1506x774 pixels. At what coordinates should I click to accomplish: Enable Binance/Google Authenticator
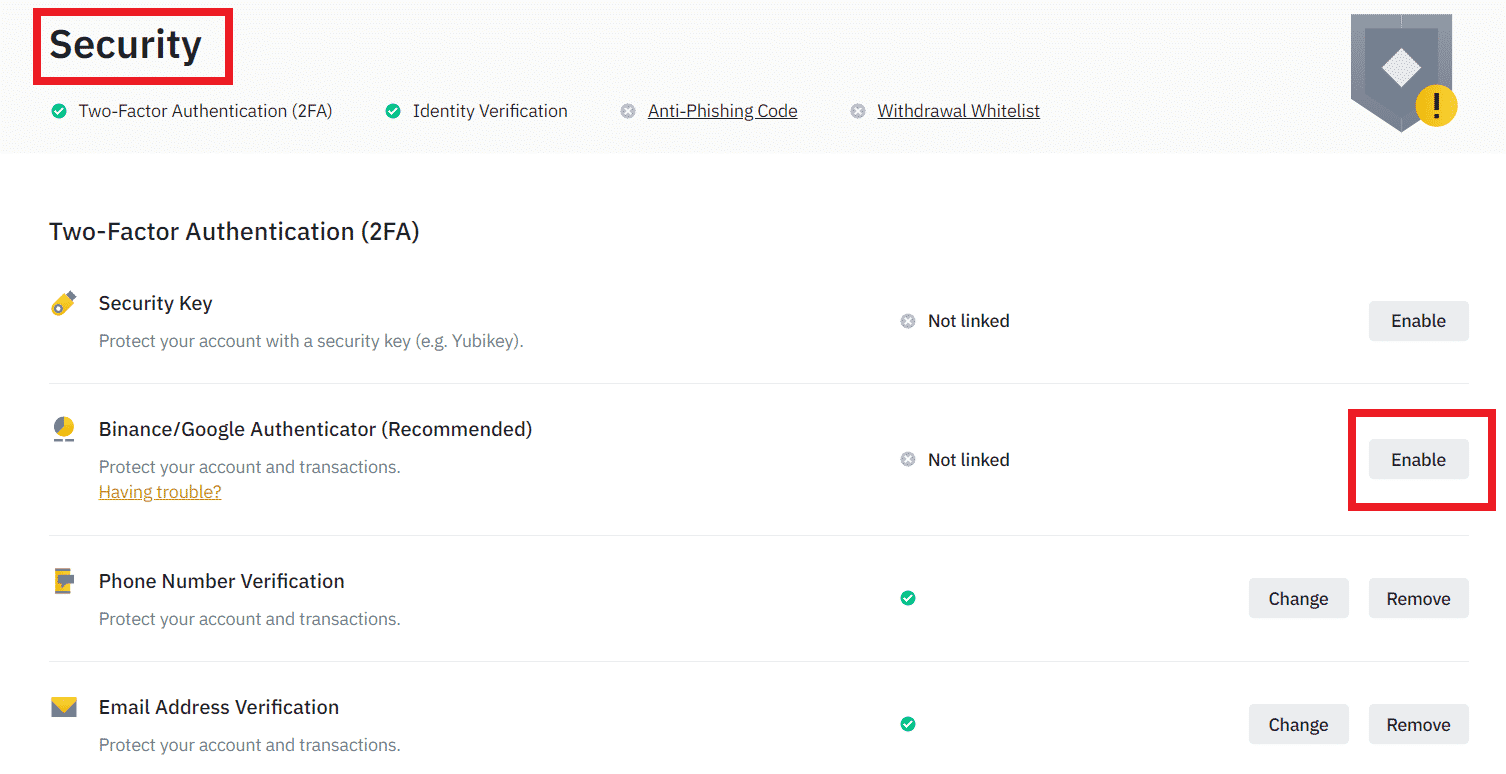coord(1418,460)
